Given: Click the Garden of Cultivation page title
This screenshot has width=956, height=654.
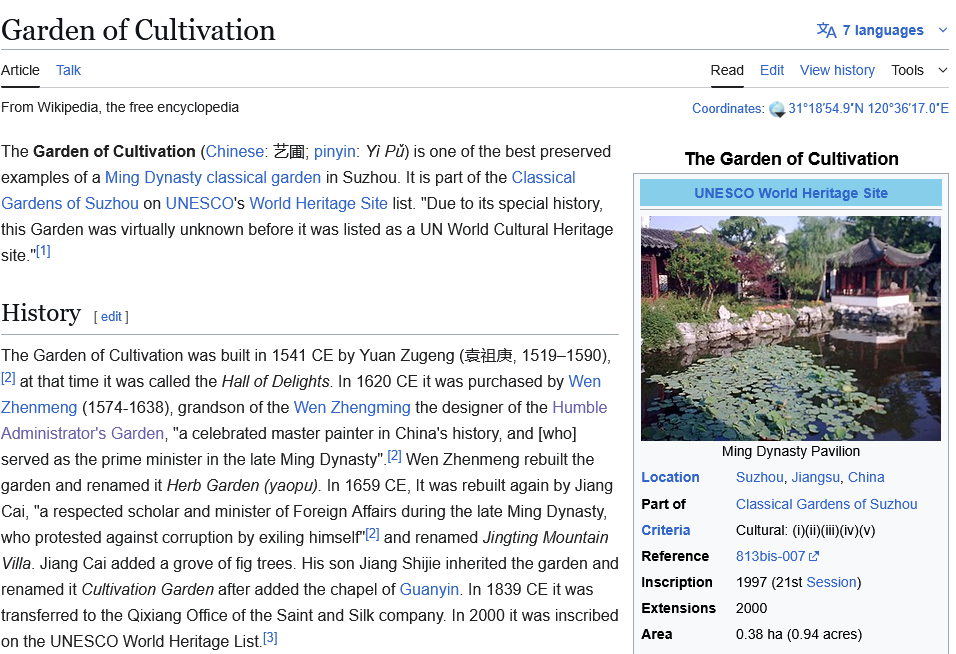Looking at the screenshot, I should click(138, 30).
